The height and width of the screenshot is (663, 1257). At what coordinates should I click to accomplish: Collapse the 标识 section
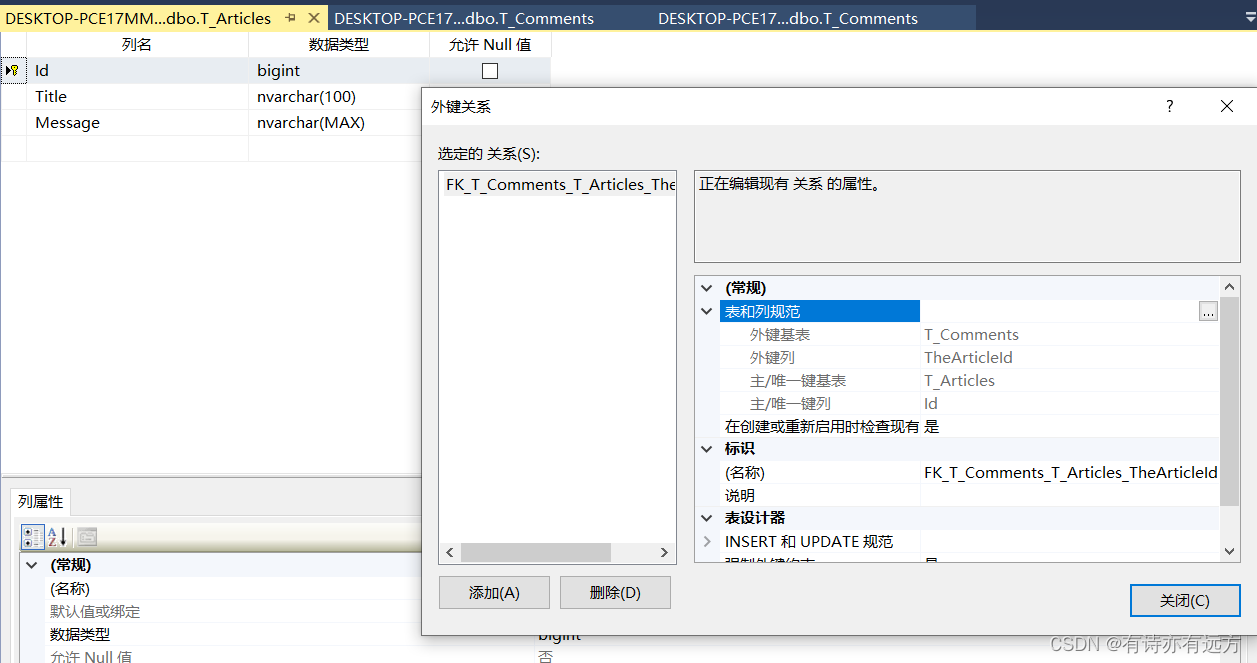707,449
